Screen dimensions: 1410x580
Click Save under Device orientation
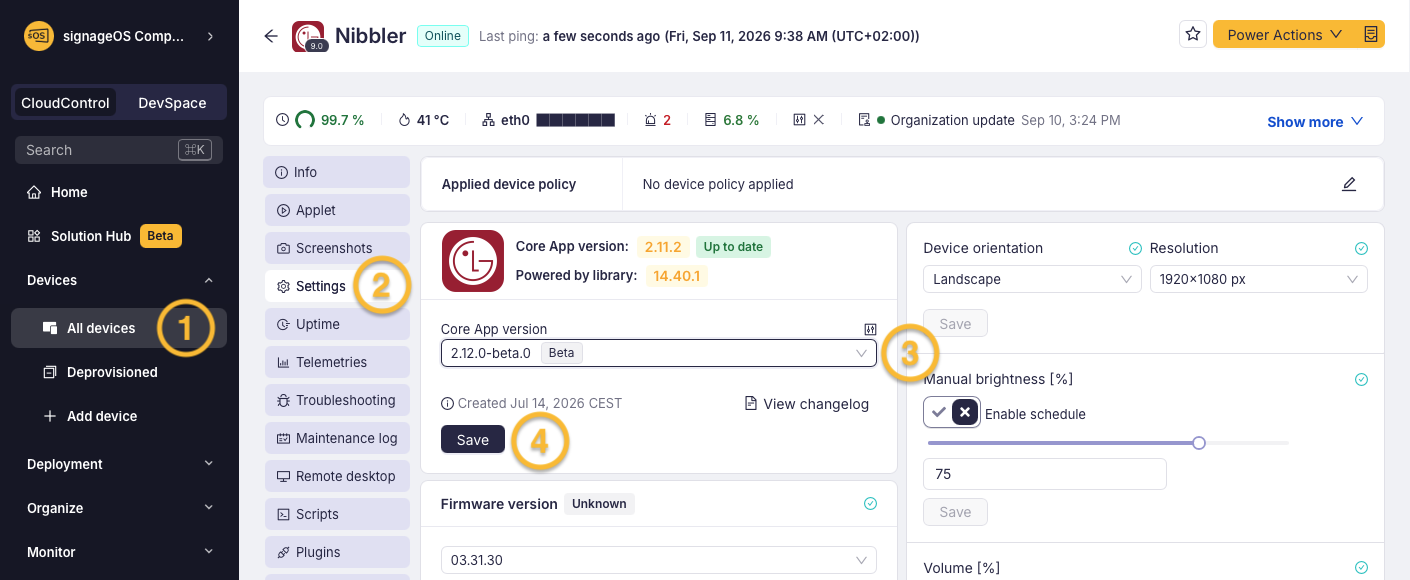click(x=955, y=324)
